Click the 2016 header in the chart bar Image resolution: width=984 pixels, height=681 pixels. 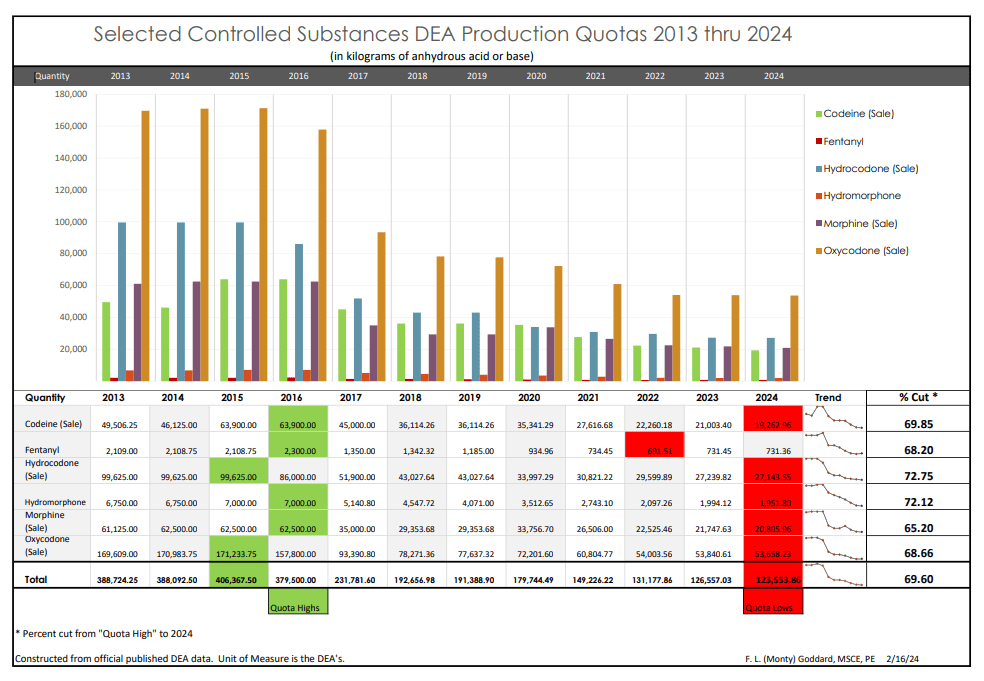[x=298, y=76]
